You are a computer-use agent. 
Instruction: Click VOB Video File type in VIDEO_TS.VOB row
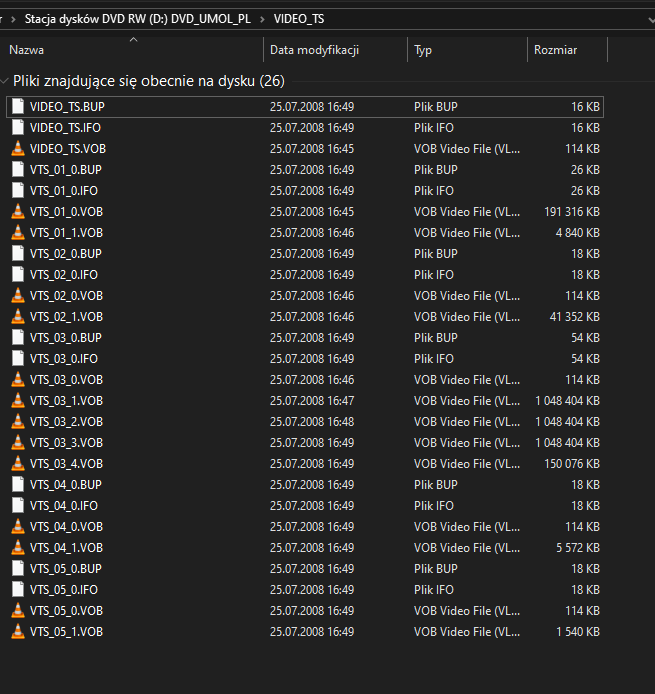click(467, 149)
